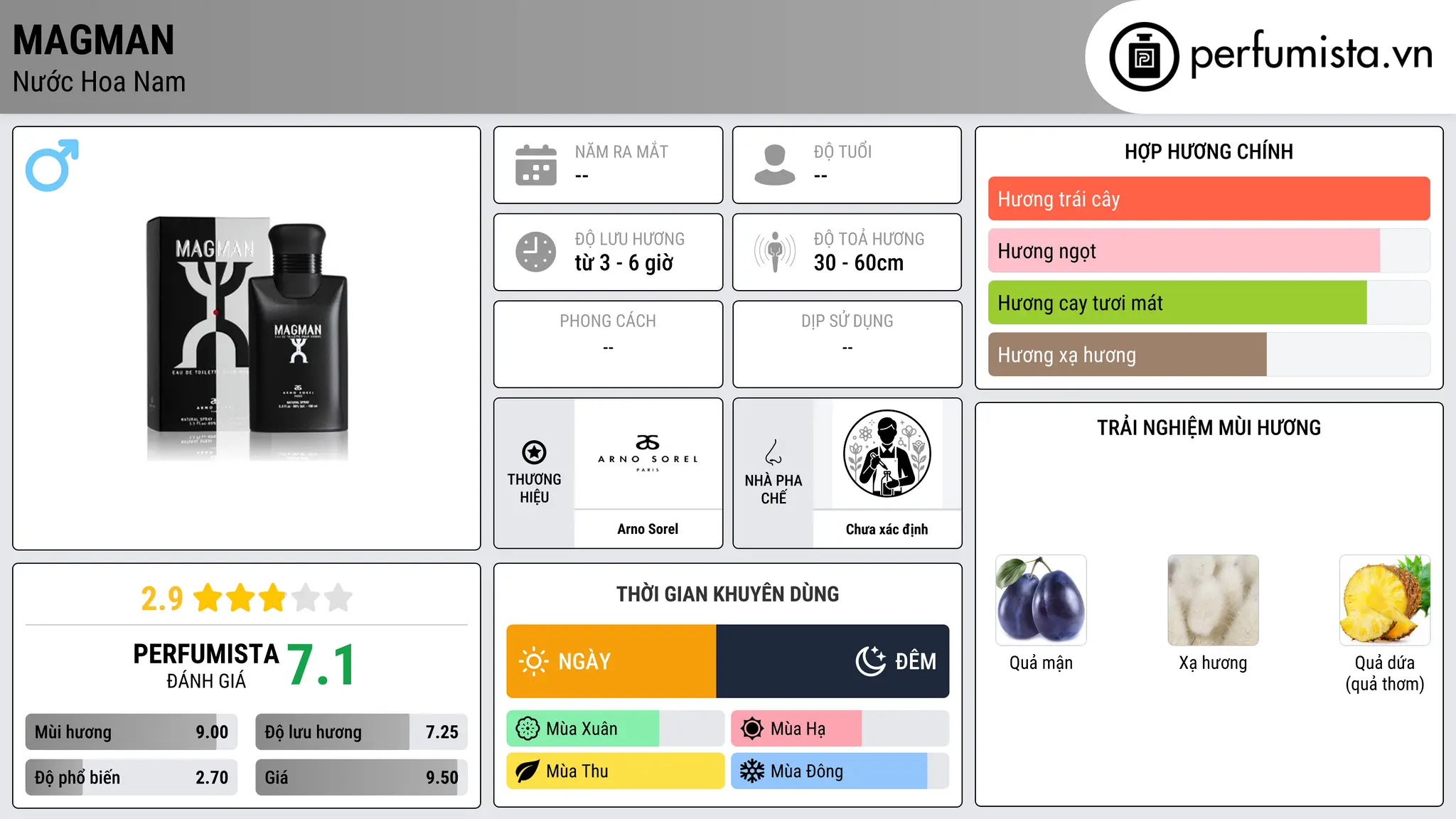Click the 2.9 star rating number
1456x819 pixels.
click(x=162, y=598)
